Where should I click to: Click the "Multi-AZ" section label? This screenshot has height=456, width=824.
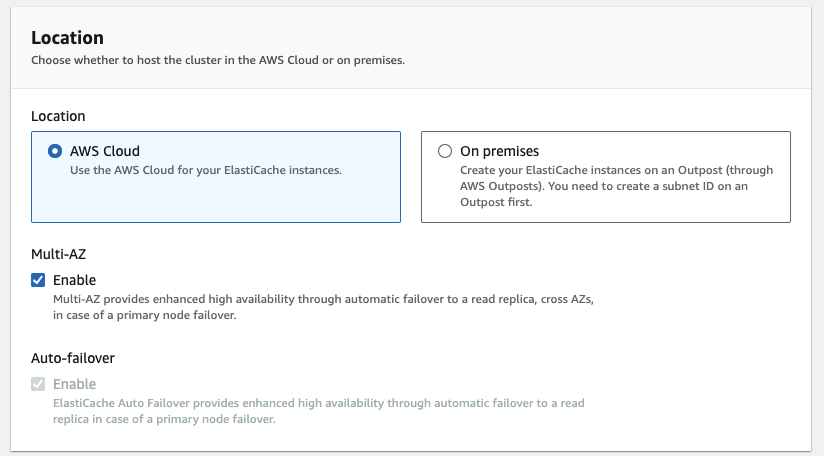coord(59,254)
